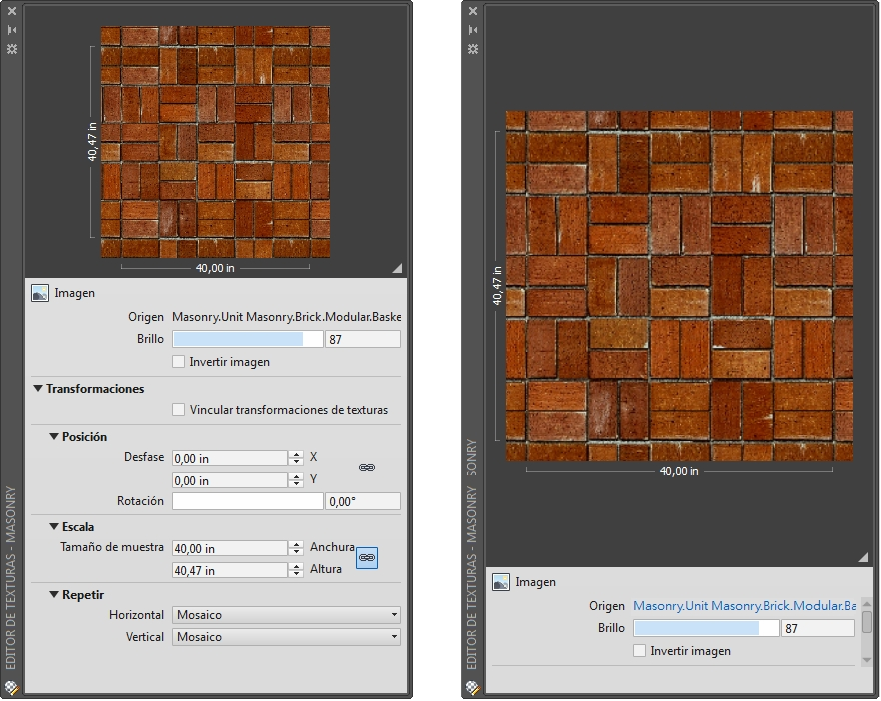
Task: Click the Rotación slider bar
Action: pos(247,501)
